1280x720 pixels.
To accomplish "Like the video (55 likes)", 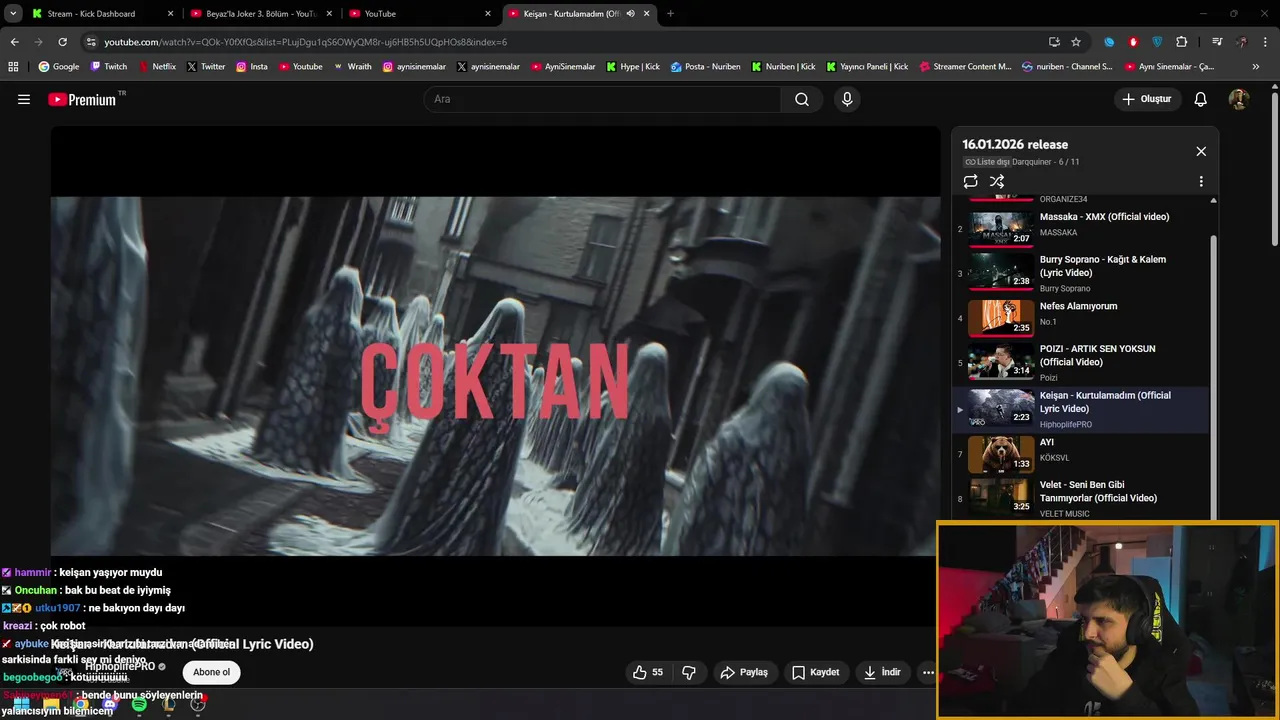I will click(x=648, y=672).
